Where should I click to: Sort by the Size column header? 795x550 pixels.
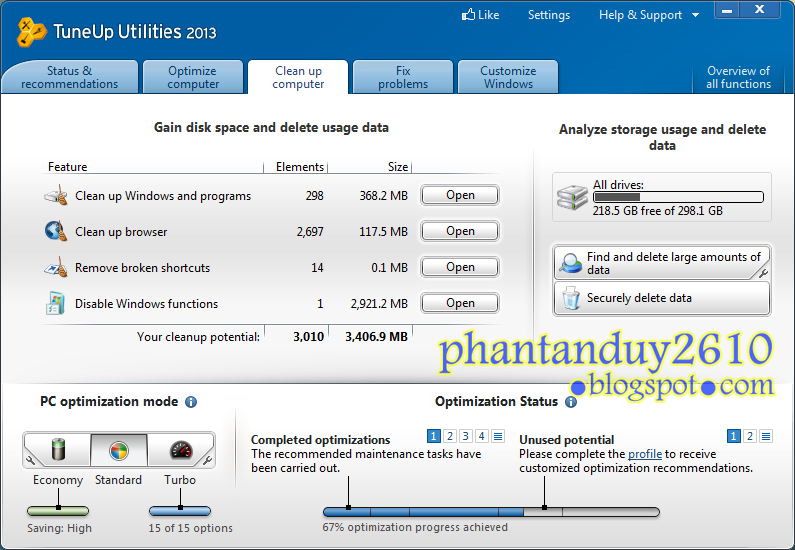370,167
